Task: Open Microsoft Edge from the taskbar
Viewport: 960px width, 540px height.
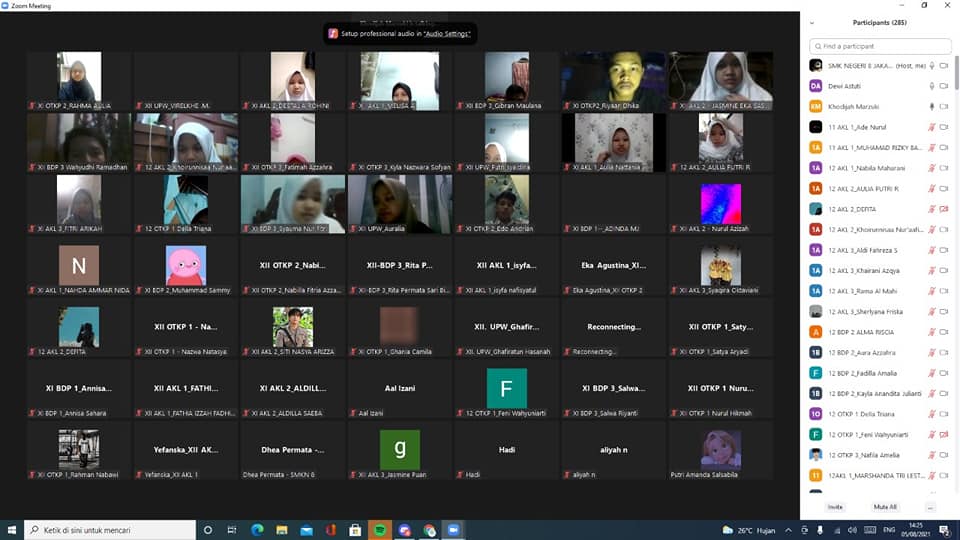Action: (257, 530)
